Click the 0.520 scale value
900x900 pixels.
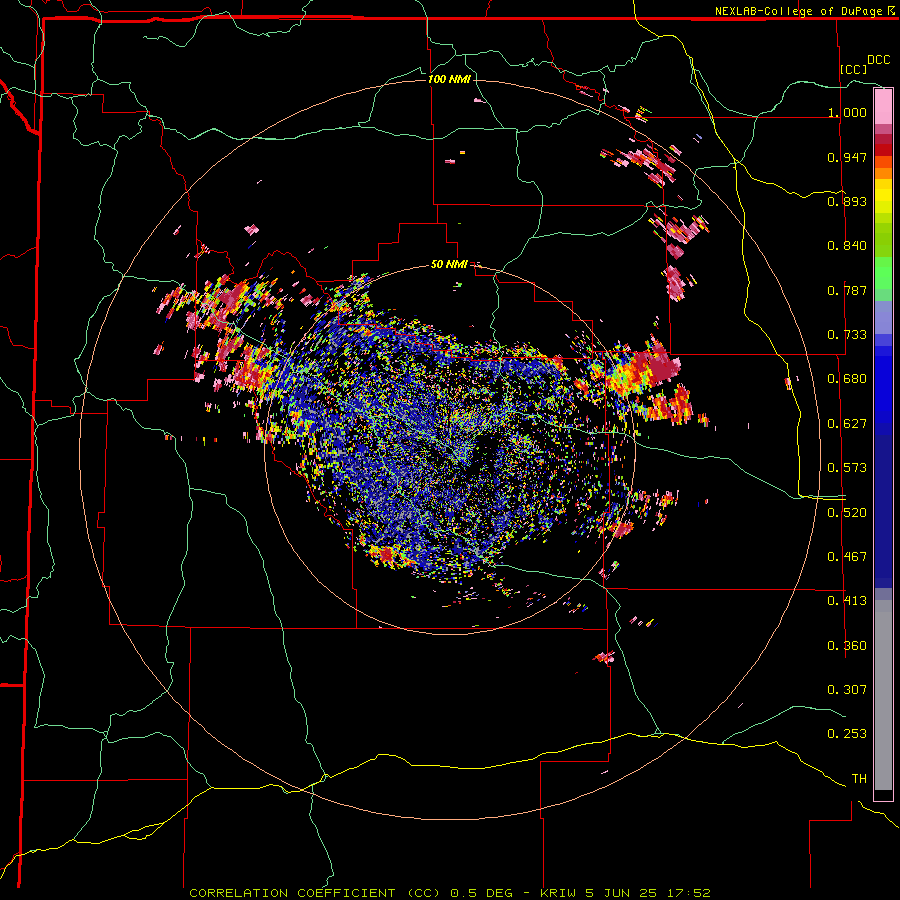(847, 513)
